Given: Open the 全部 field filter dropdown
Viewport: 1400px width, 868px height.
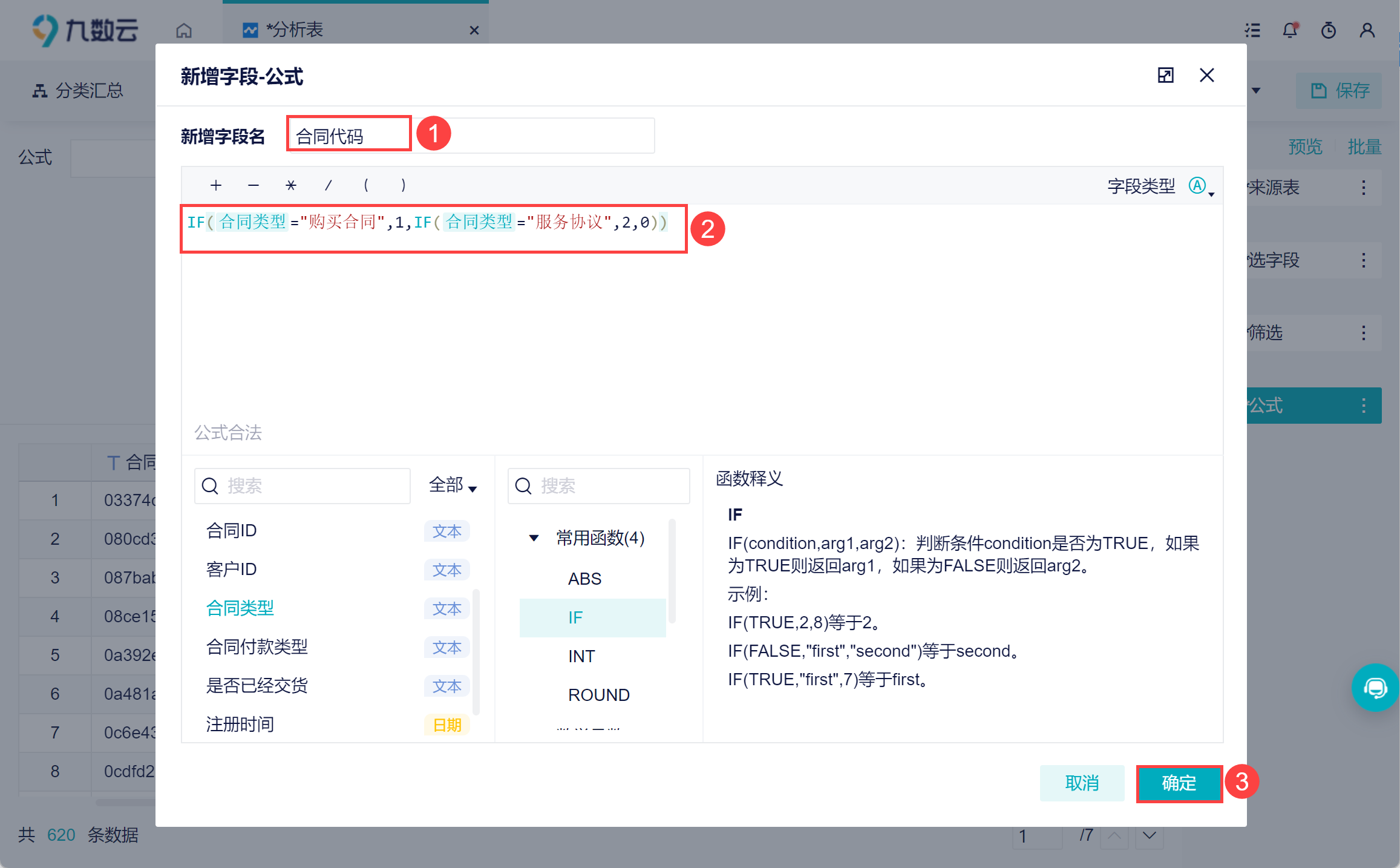Looking at the screenshot, I should (453, 485).
